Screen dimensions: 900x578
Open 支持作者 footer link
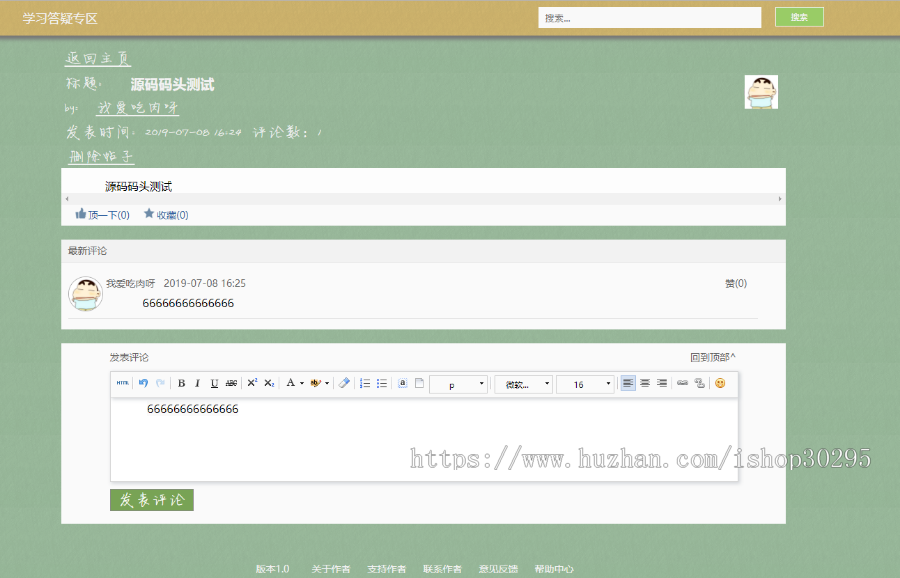(x=386, y=569)
